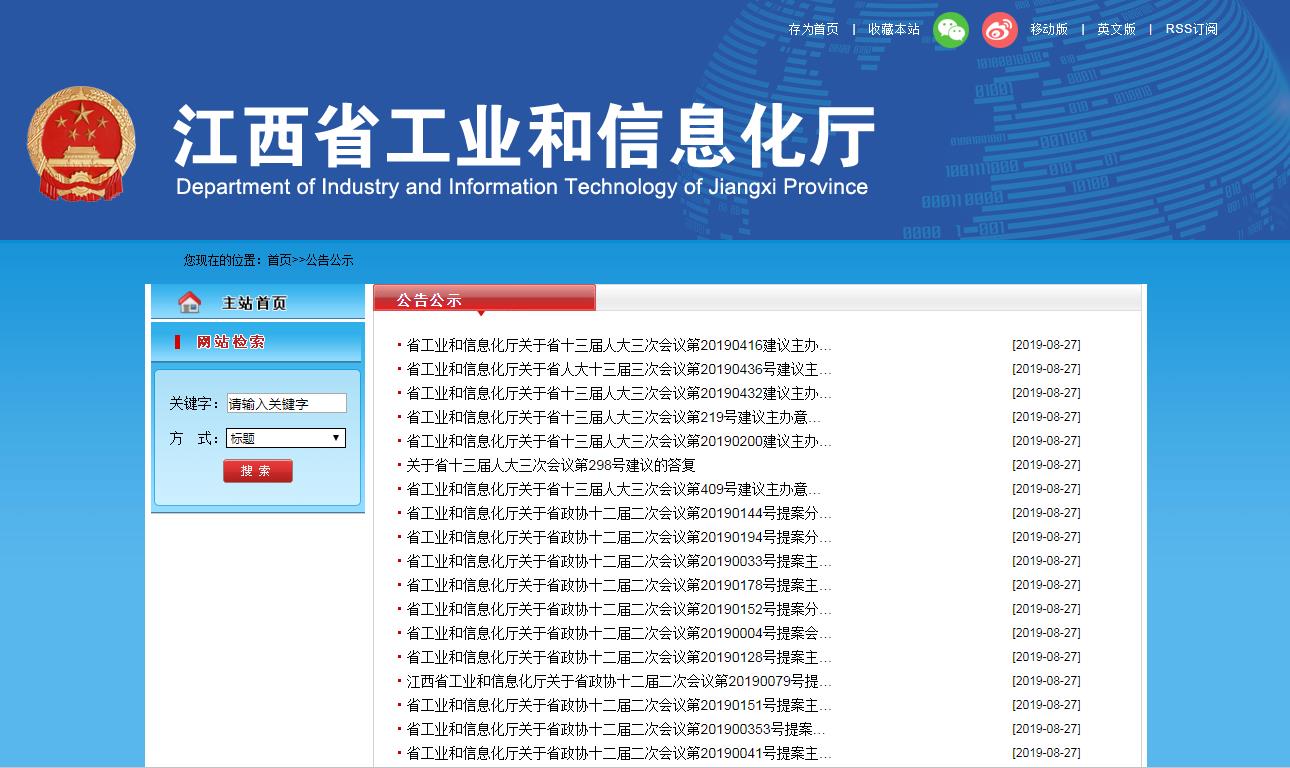Click the national emblem logo

tap(81, 144)
